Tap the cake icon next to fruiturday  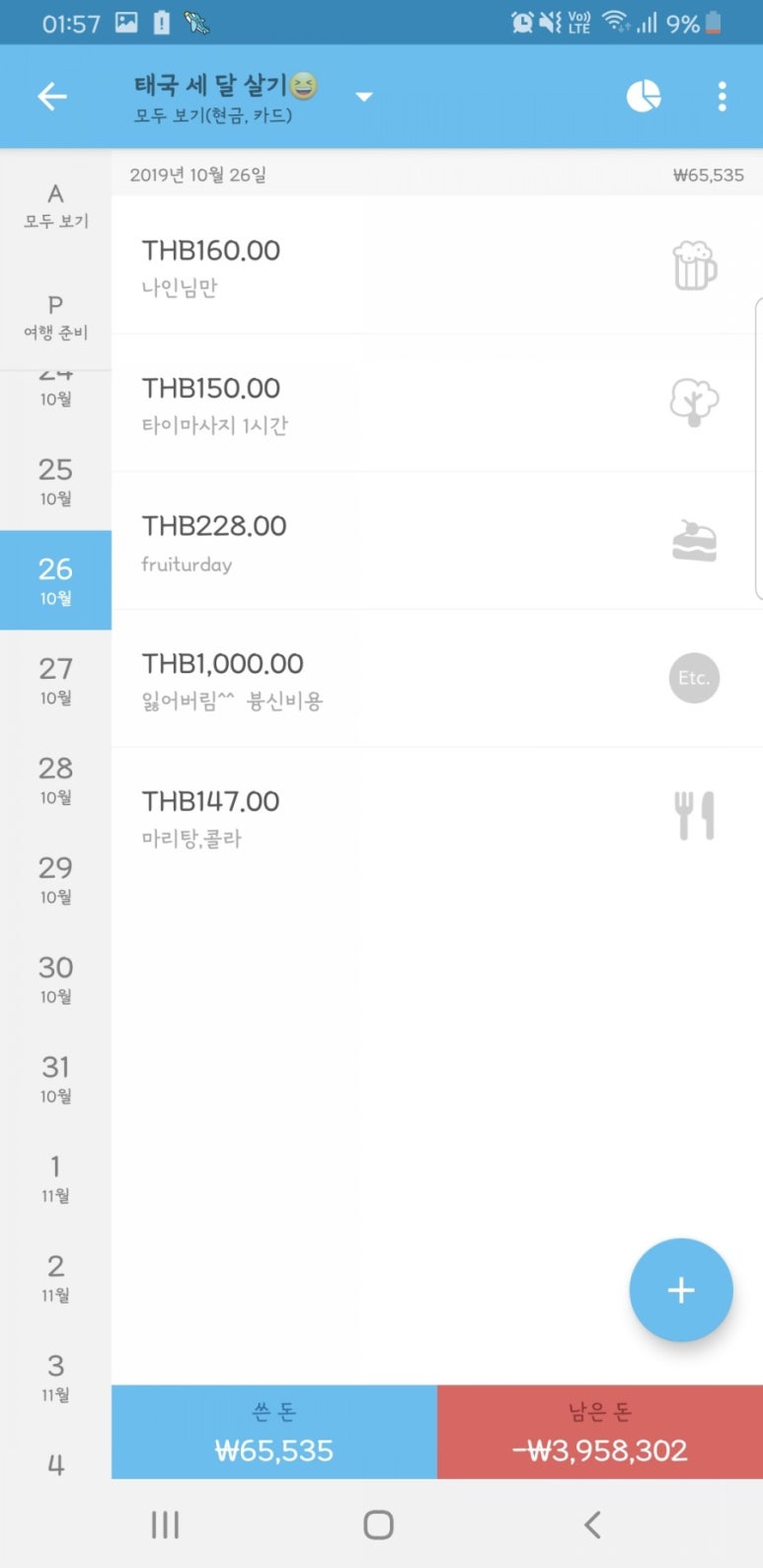[x=694, y=541]
